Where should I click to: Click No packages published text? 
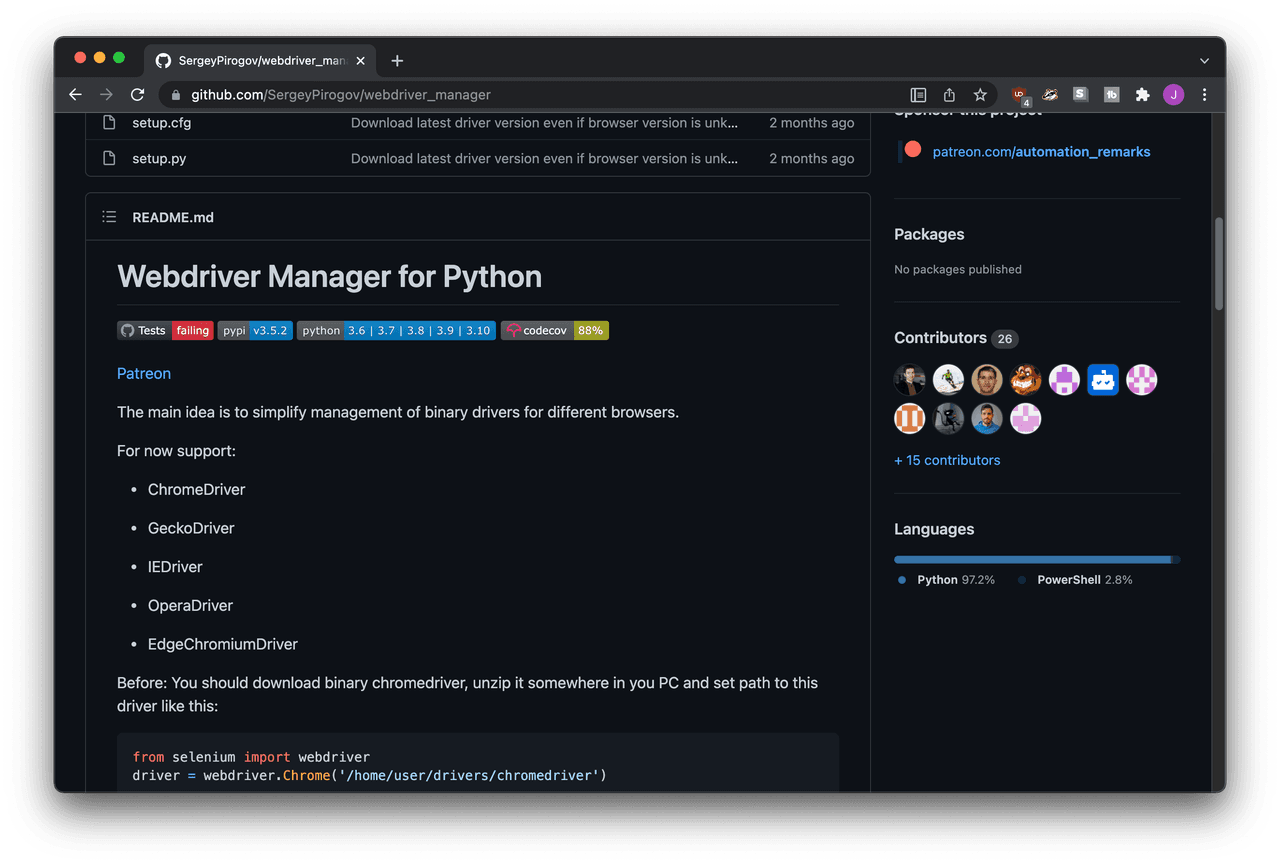(958, 269)
